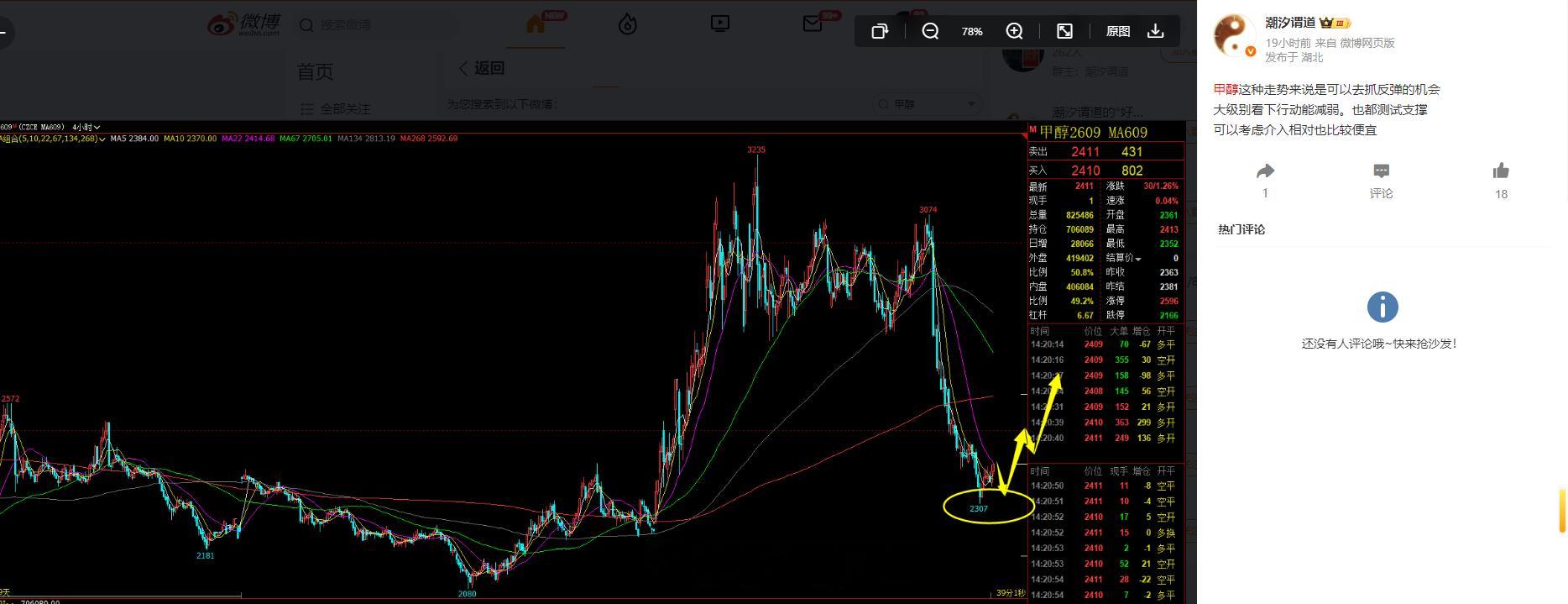Open the red 甲醇 keyword link

[1226, 89]
